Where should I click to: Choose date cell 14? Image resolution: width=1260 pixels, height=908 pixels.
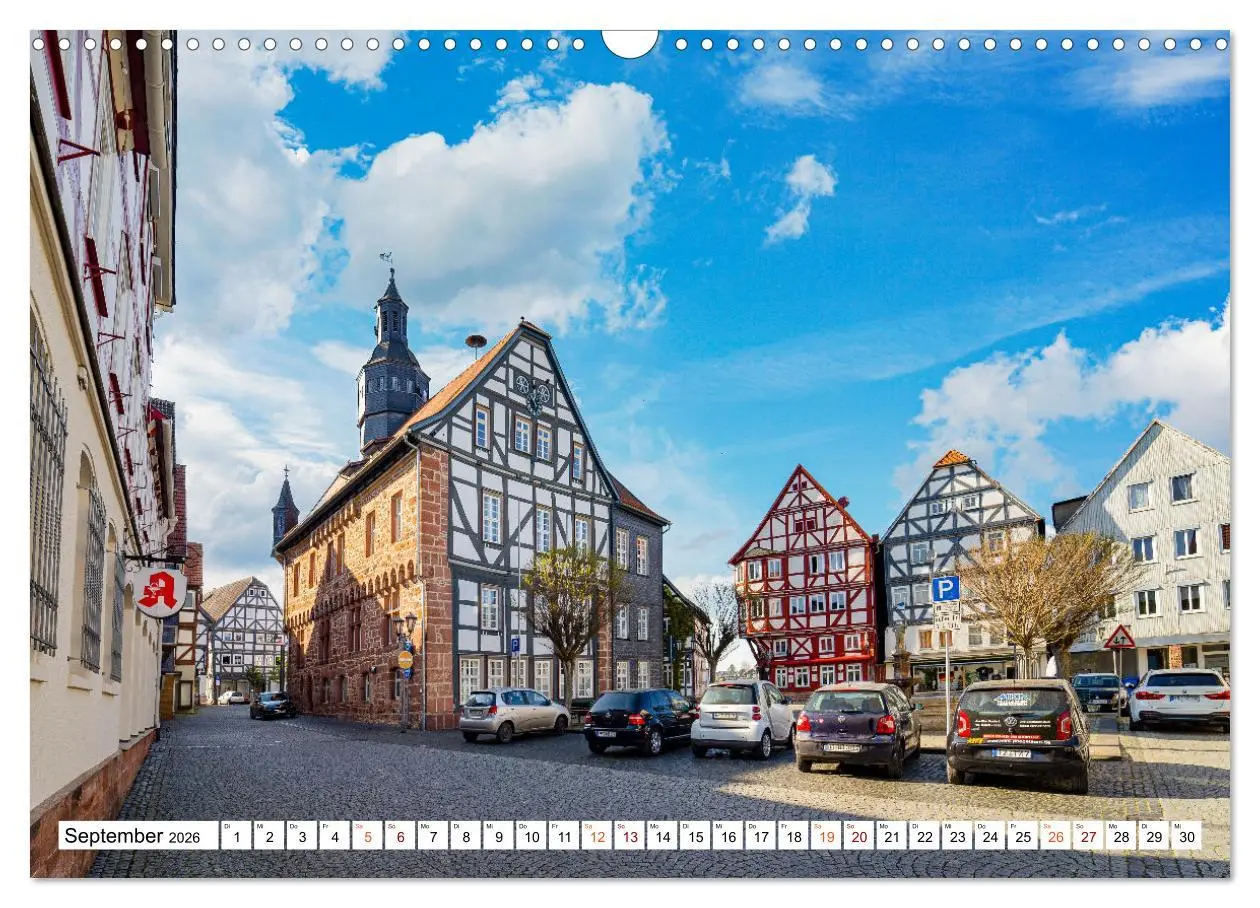pos(662,836)
